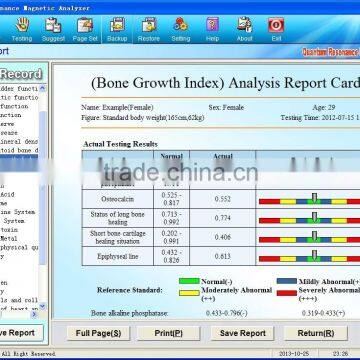
Task: Click the yellow Moderately Abnormal legend swatch
Action: tap(189, 293)
